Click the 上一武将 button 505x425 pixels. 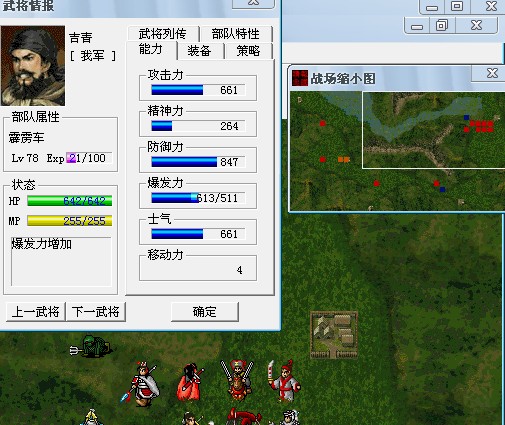[x=36, y=312]
